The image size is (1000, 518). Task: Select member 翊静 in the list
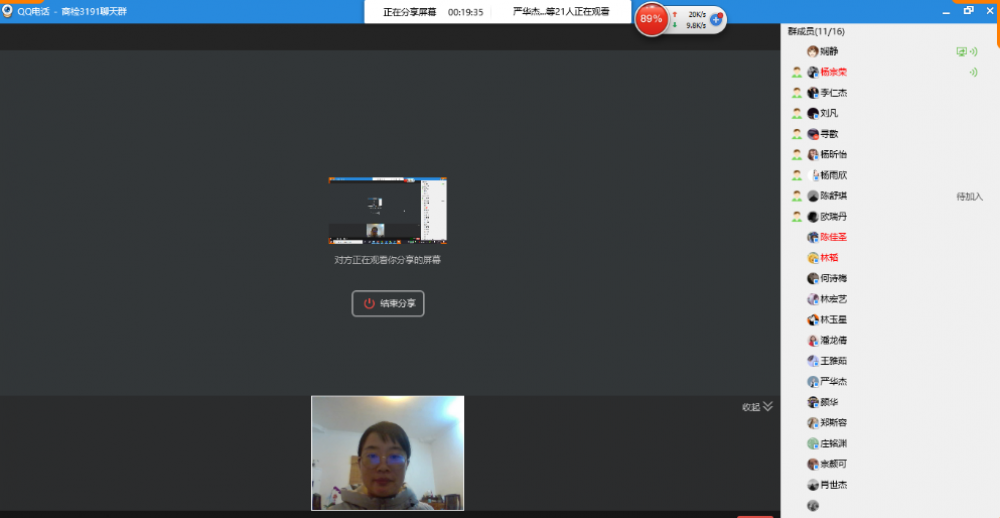pos(829,51)
